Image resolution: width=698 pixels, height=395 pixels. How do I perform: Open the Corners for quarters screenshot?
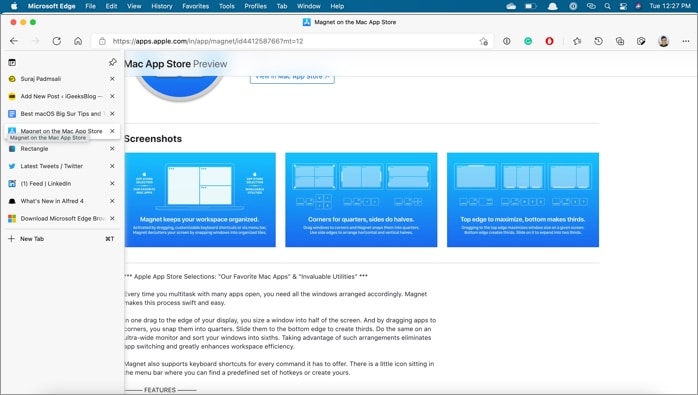pos(361,200)
